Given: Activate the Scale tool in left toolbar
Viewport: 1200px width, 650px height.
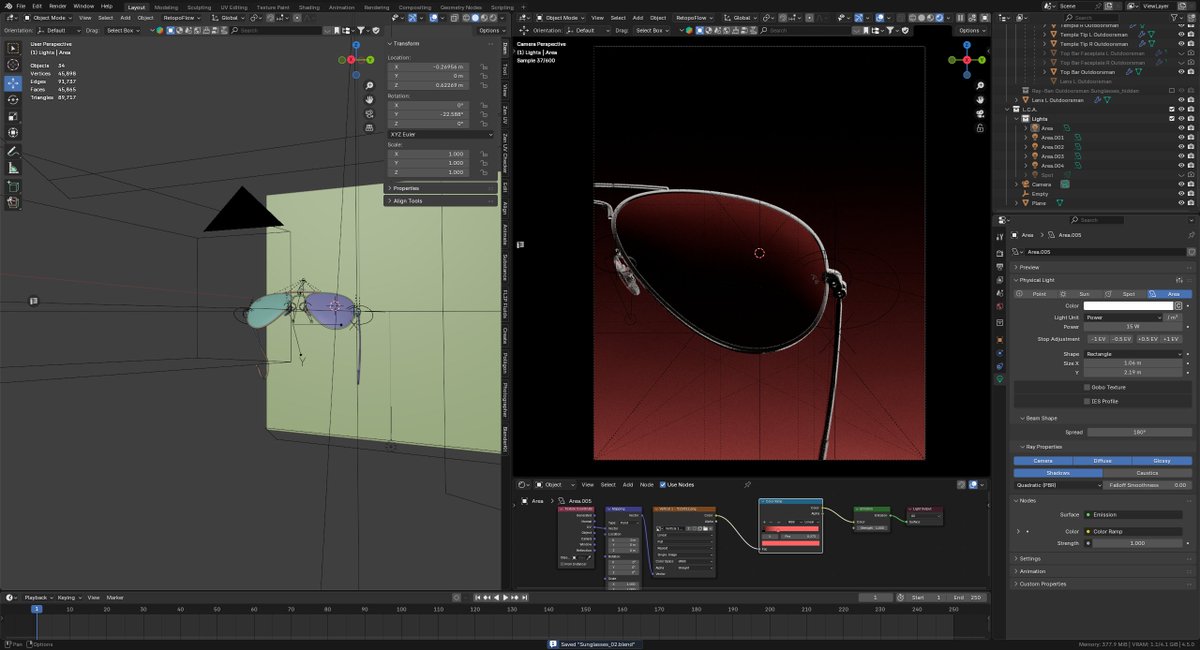Looking at the screenshot, I should click(x=13, y=116).
